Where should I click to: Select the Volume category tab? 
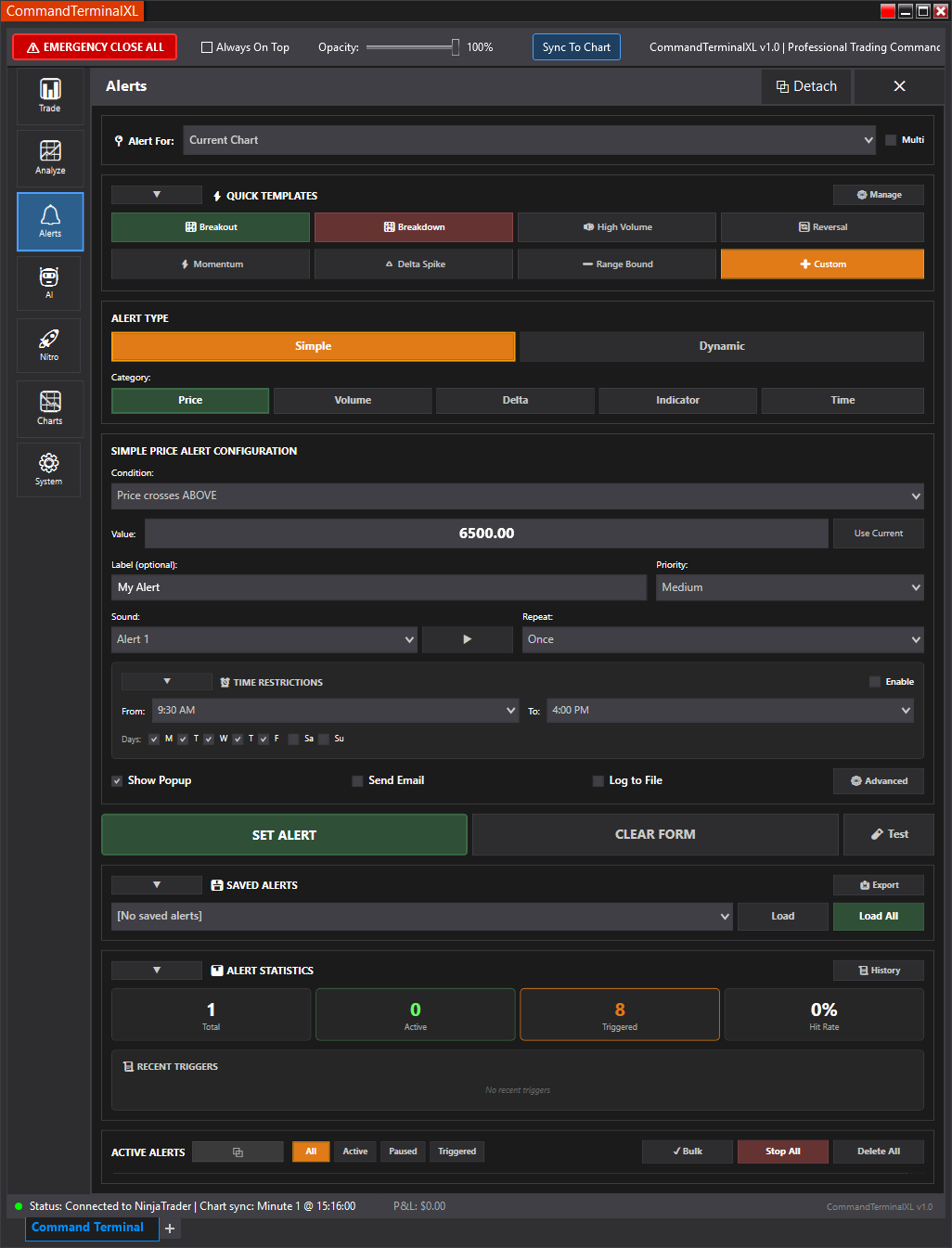(x=353, y=400)
